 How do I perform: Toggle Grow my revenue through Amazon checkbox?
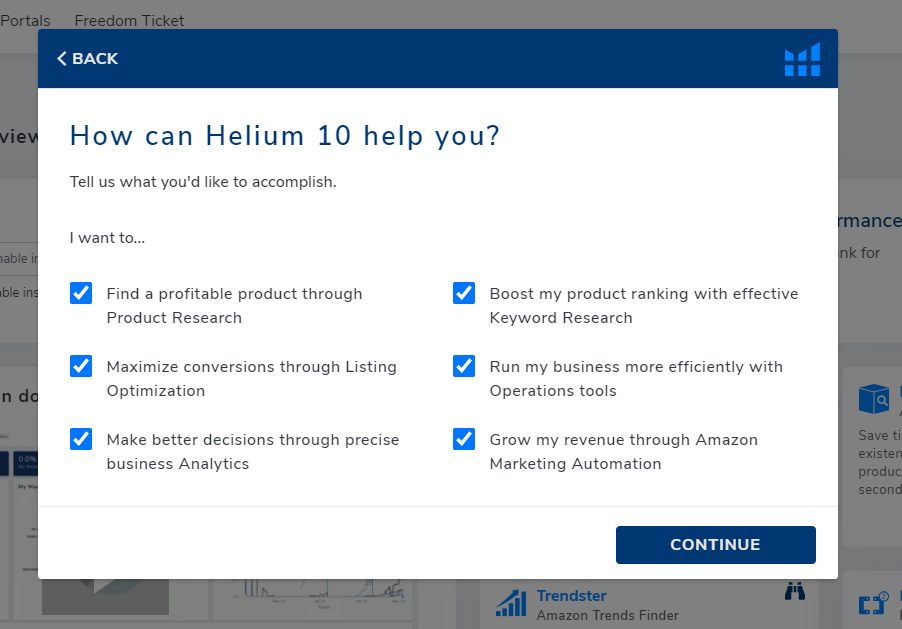(464, 439)
